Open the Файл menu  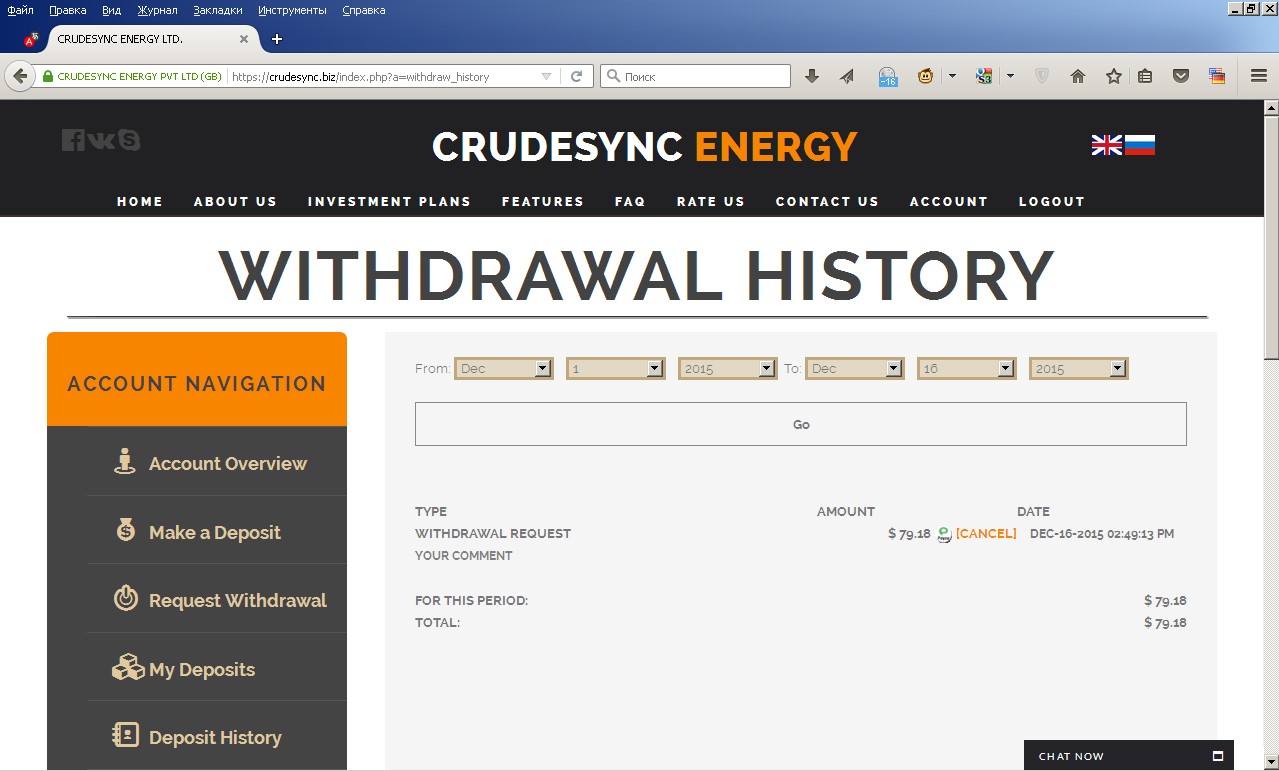[20, 10]
